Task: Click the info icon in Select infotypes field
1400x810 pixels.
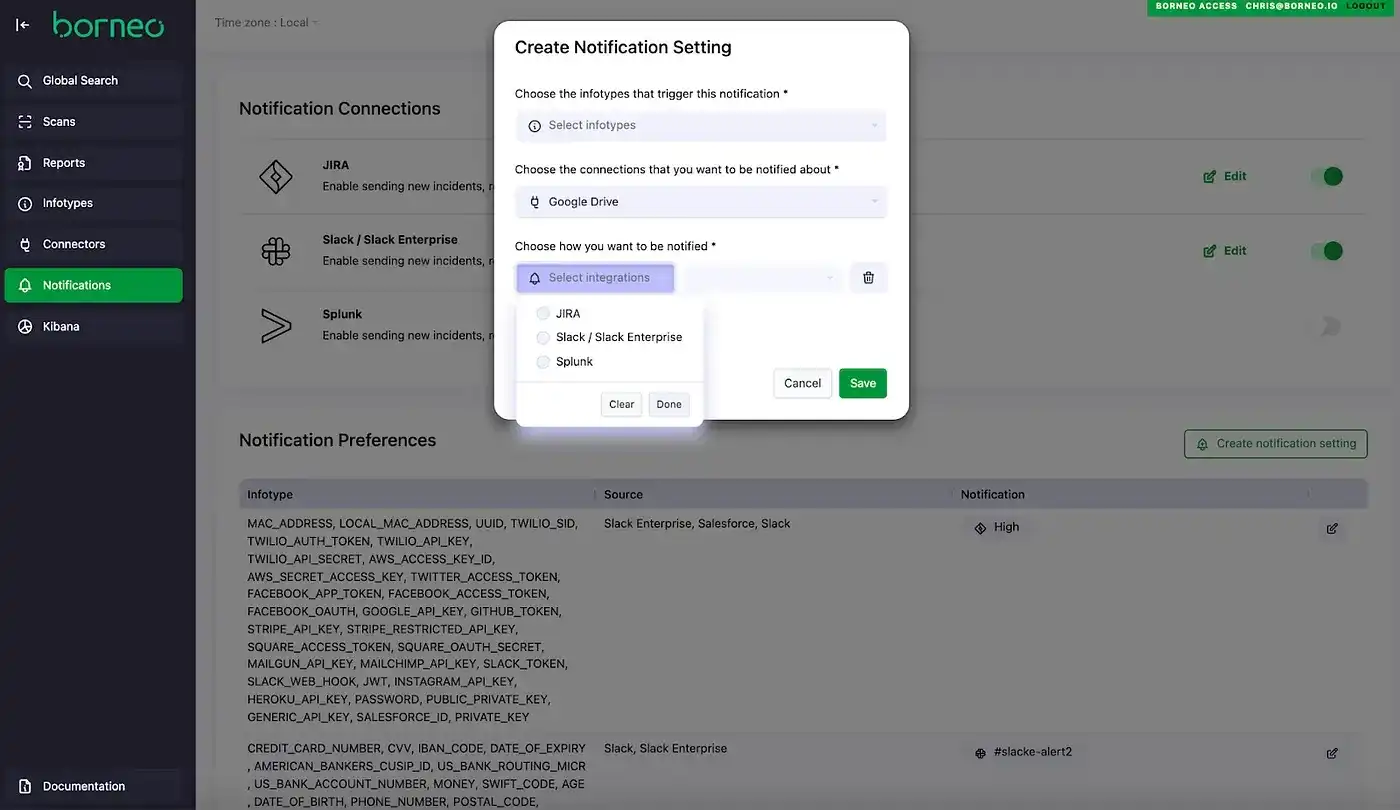Action: (534, 126)
